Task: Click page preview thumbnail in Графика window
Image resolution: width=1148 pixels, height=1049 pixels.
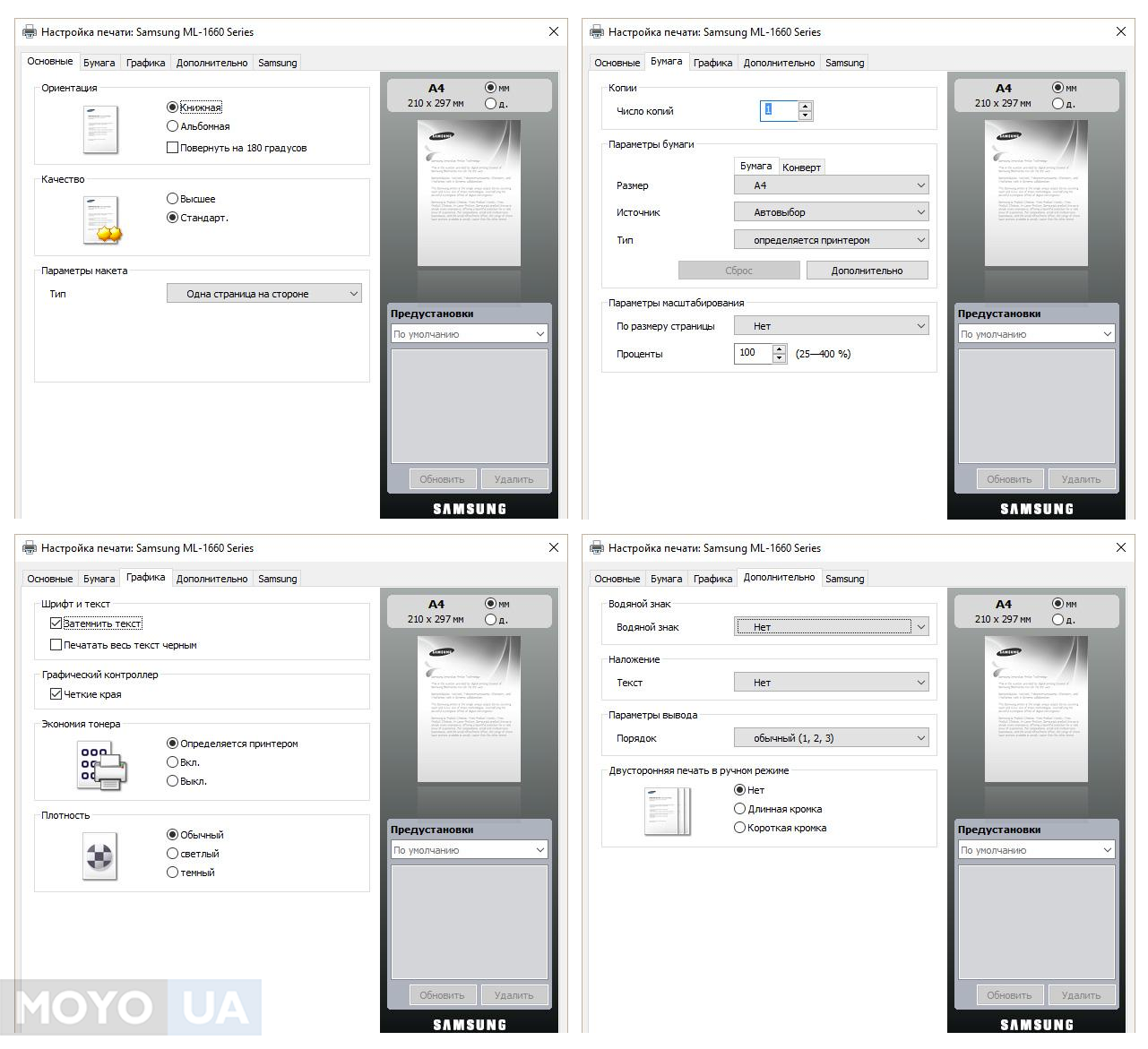Action: coord(470,709)
